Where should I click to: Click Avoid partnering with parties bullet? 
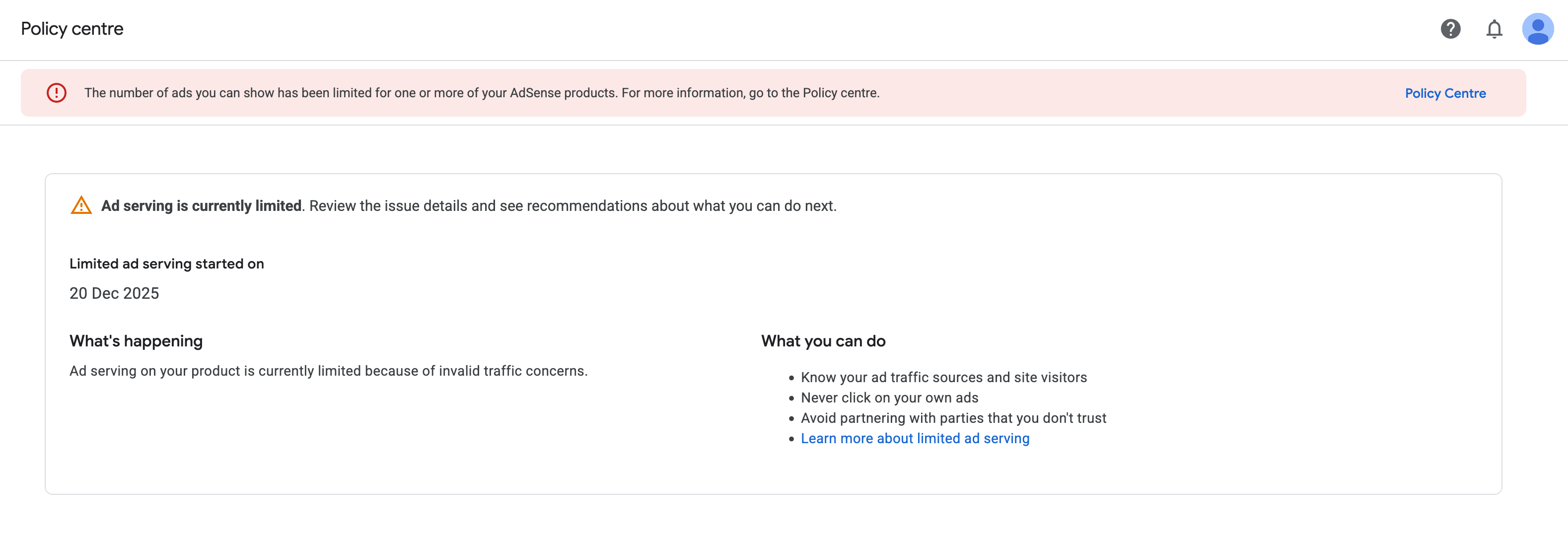pyautogui.click(x=953, y=418)
